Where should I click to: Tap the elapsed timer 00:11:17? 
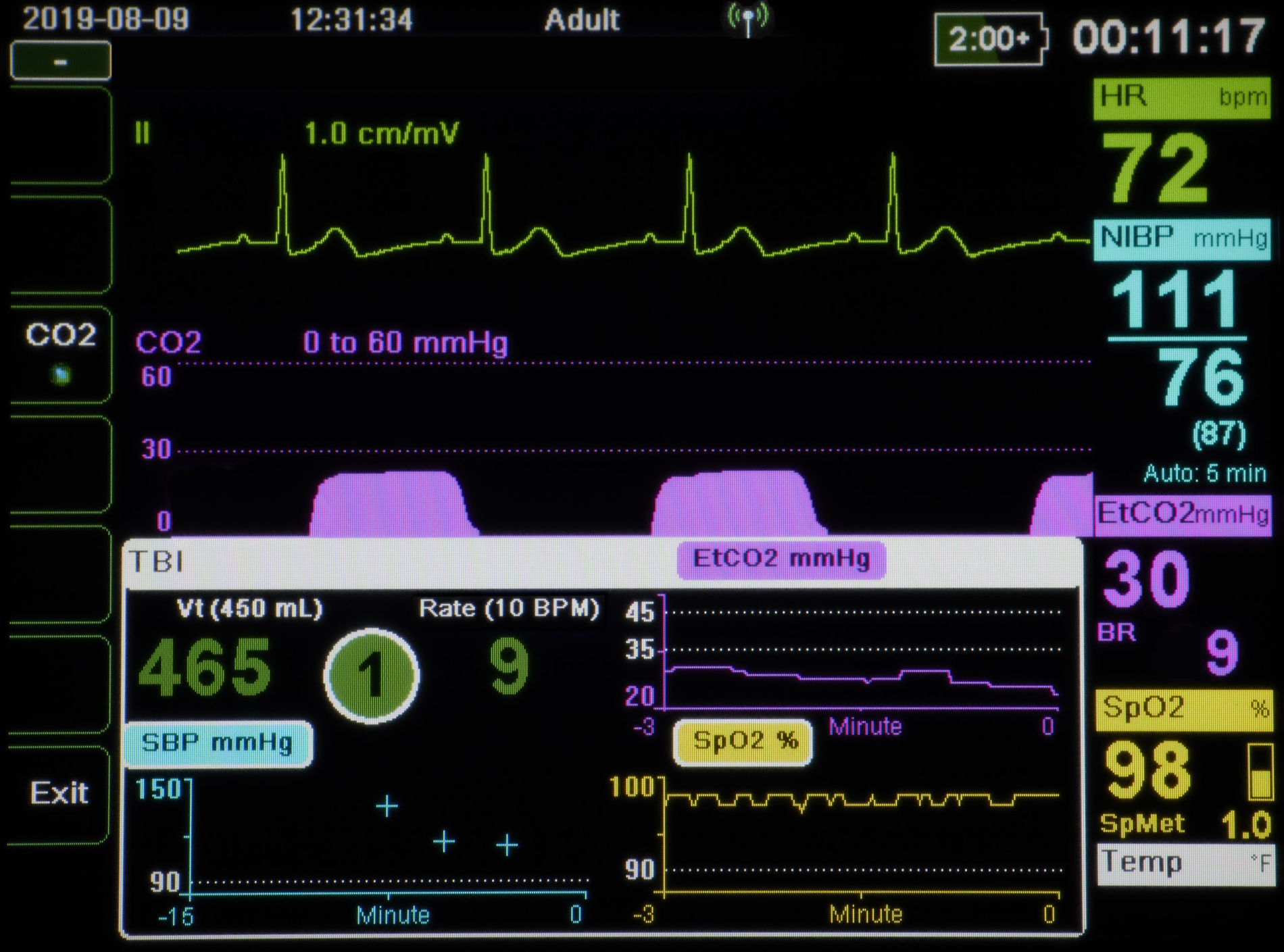tap(1168, 37)
